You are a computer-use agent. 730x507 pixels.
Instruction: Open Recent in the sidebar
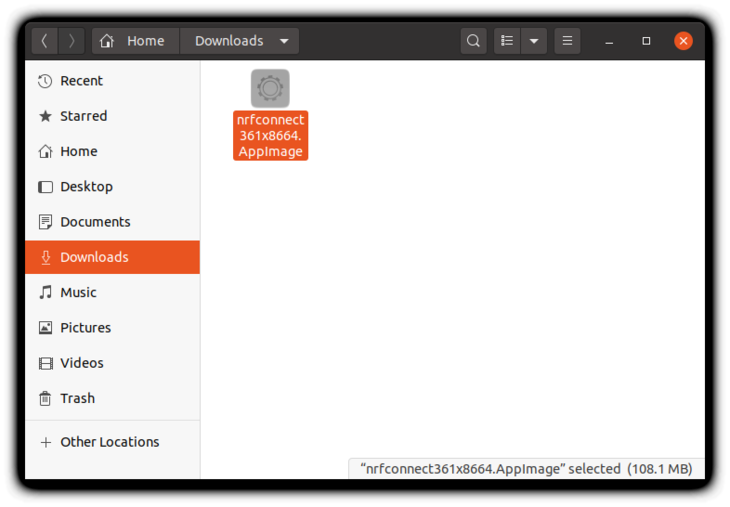point(113,81)
